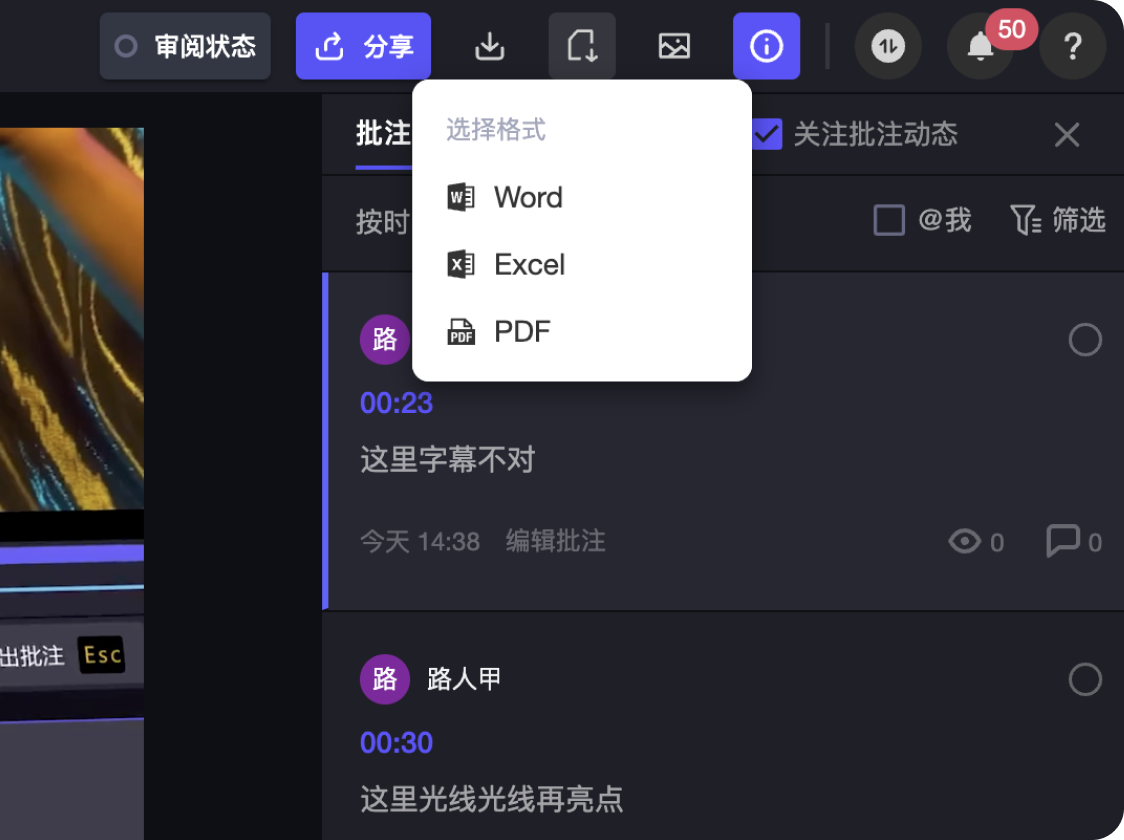The height and width of the screenshot is (840, 1124).
Task: Open replies comment bubble icon on 00:23 annotation
Action: 1063,541
